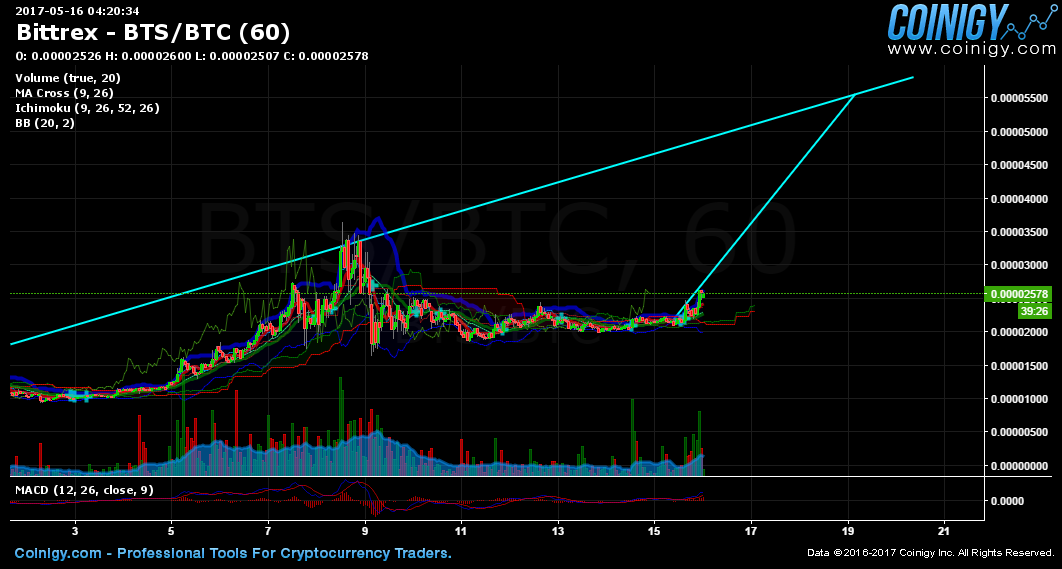The height and width of the screenshot is (569, 1062).
Task: Open the www.coinigy.com link under the logo
Action: (x=971, y=49)
